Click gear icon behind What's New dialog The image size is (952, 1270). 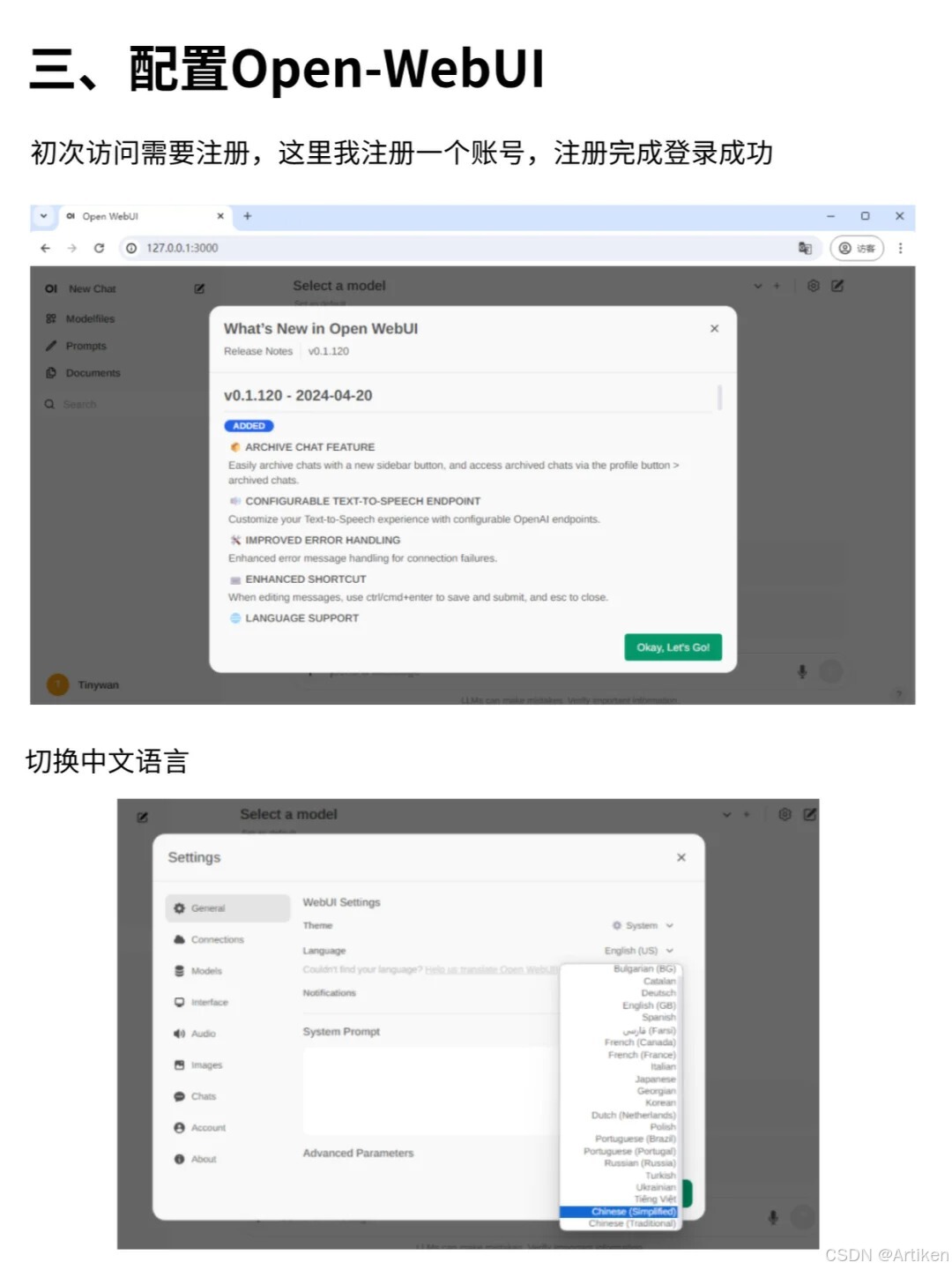[x=814, y=286]
